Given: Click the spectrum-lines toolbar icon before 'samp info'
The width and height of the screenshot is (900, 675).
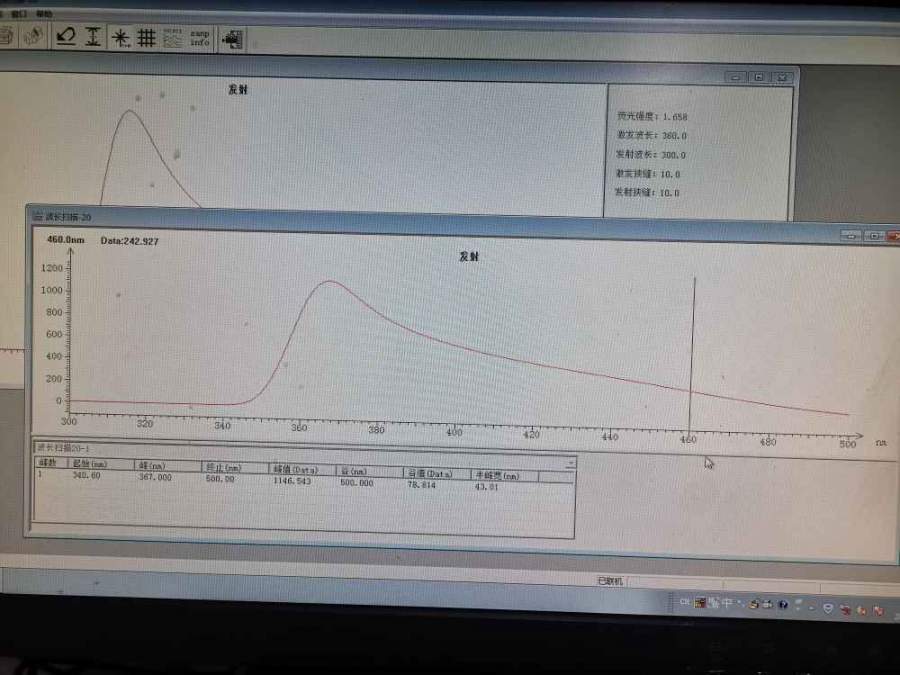Looking at the screenshot, I should [x=173, y=38].
